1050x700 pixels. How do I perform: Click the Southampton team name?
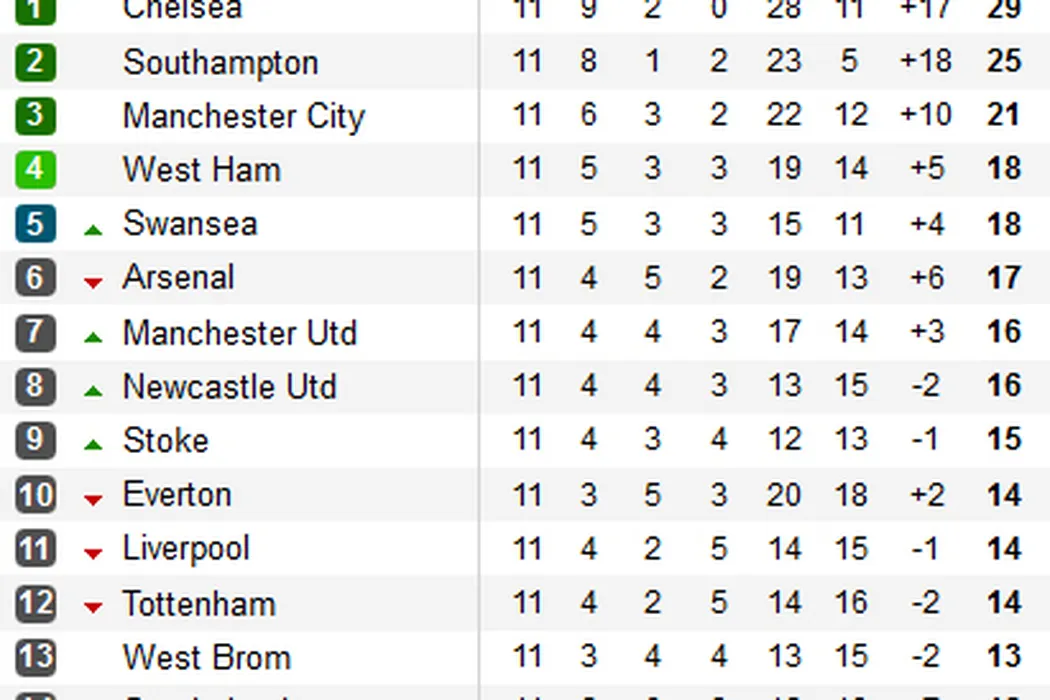coord(220,62)
